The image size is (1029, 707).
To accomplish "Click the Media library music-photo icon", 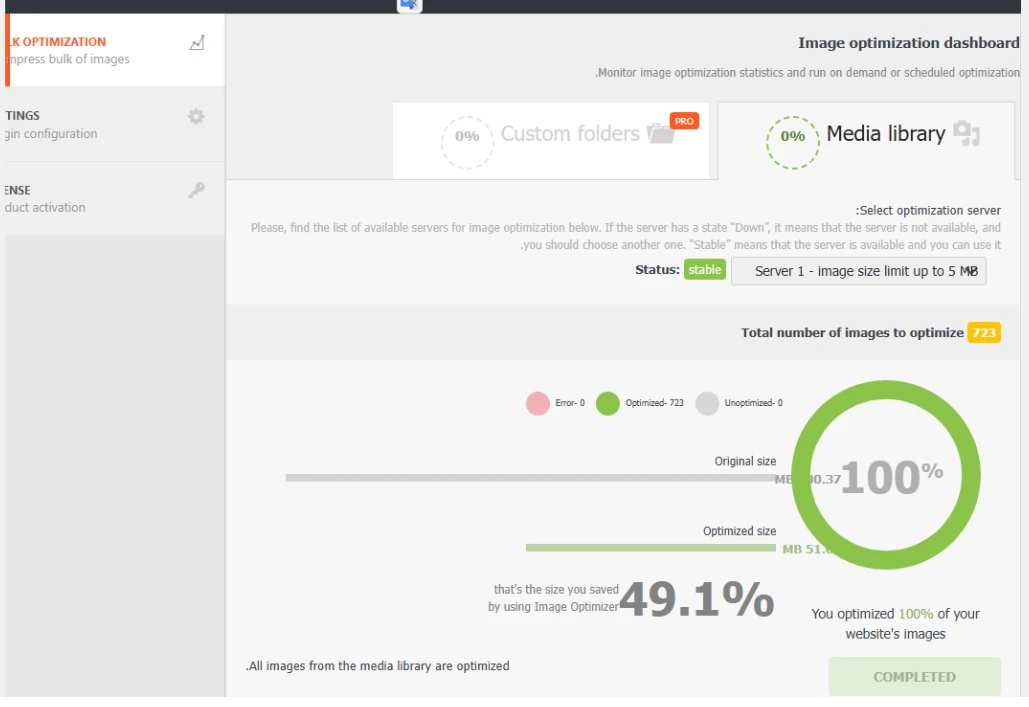I will pyautogui.click(x=966, y=134).
